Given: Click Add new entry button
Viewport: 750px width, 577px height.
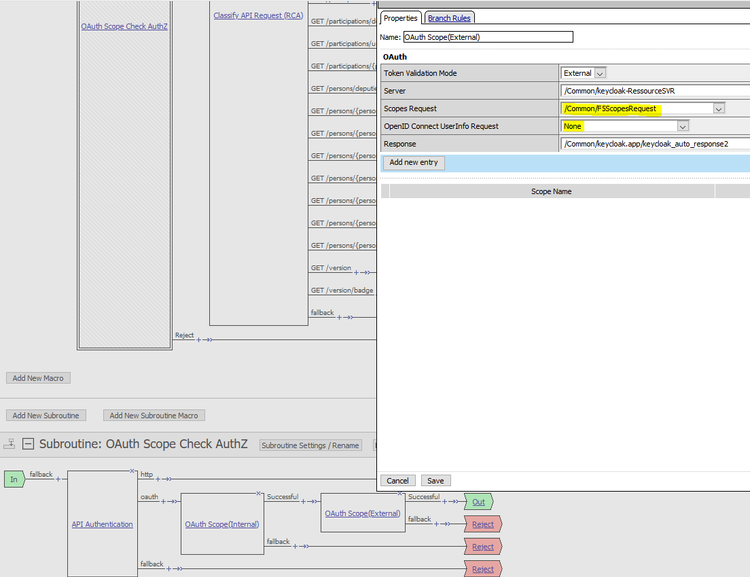Looking at the screenshot, I should pyautogui.click(x=413, y=162).
